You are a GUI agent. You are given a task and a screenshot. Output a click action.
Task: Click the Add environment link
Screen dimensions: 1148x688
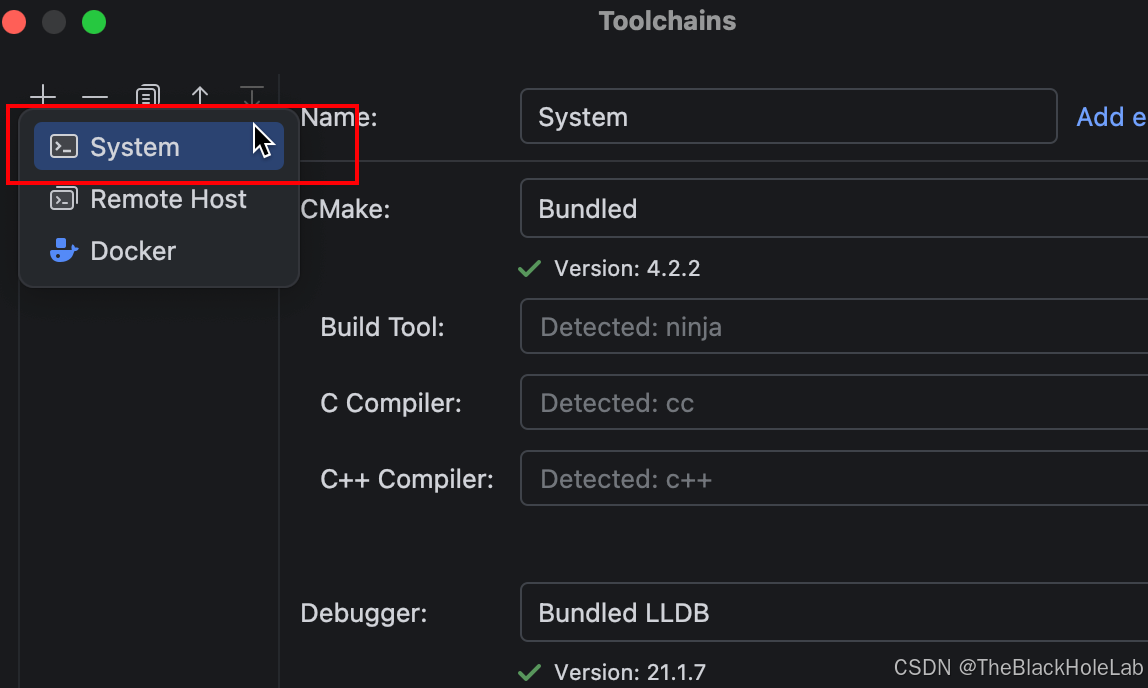(x=1111, y=117)
